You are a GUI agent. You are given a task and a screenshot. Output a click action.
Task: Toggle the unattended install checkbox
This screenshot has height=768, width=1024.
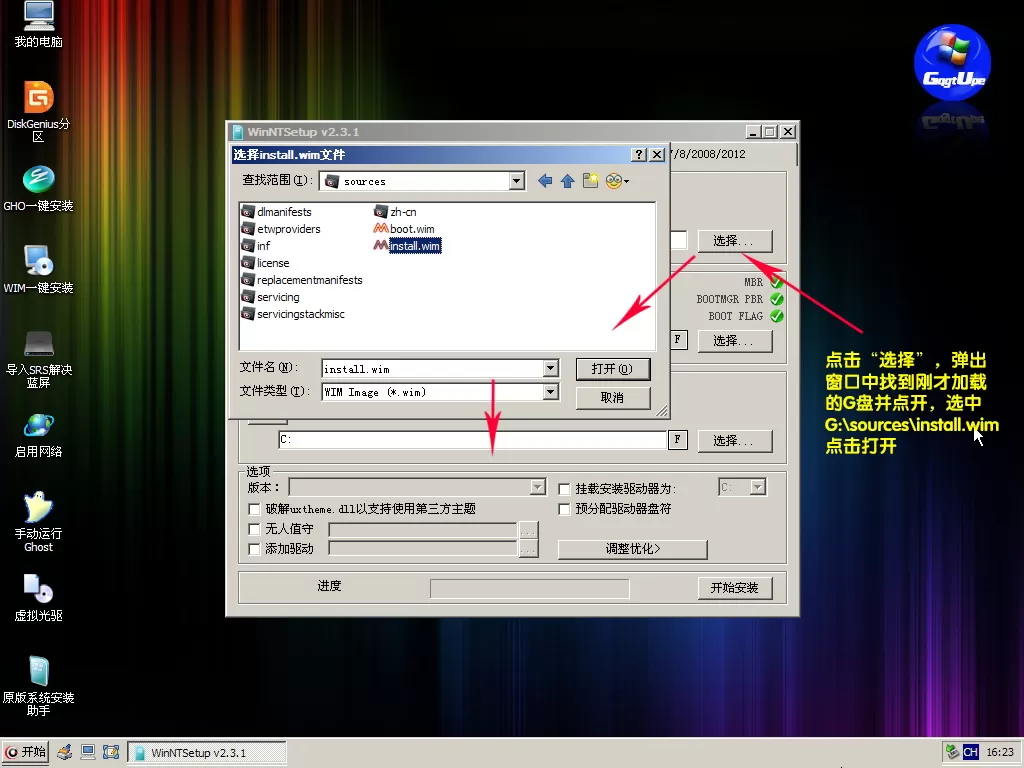click(254, 529)
